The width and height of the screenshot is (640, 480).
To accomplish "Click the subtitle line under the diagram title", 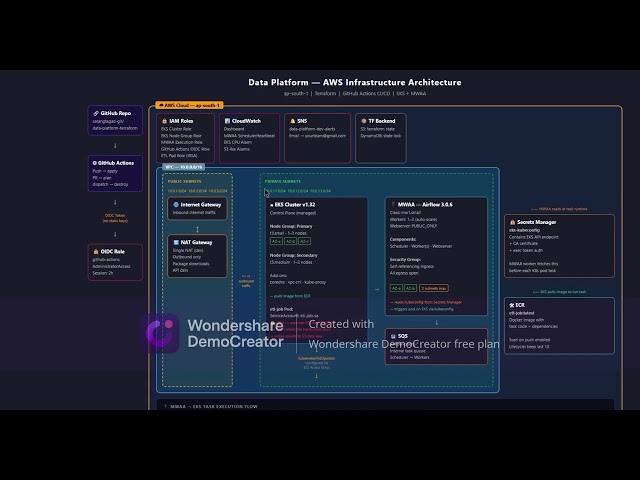I will tap(355, 93).
